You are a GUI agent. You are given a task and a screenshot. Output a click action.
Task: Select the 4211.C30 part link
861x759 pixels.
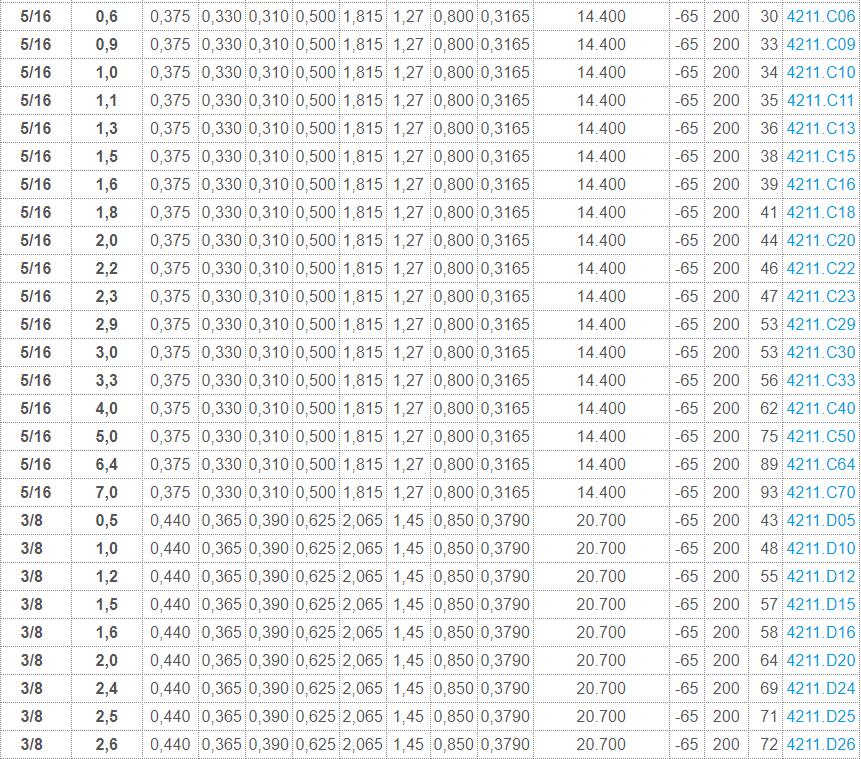820,353
